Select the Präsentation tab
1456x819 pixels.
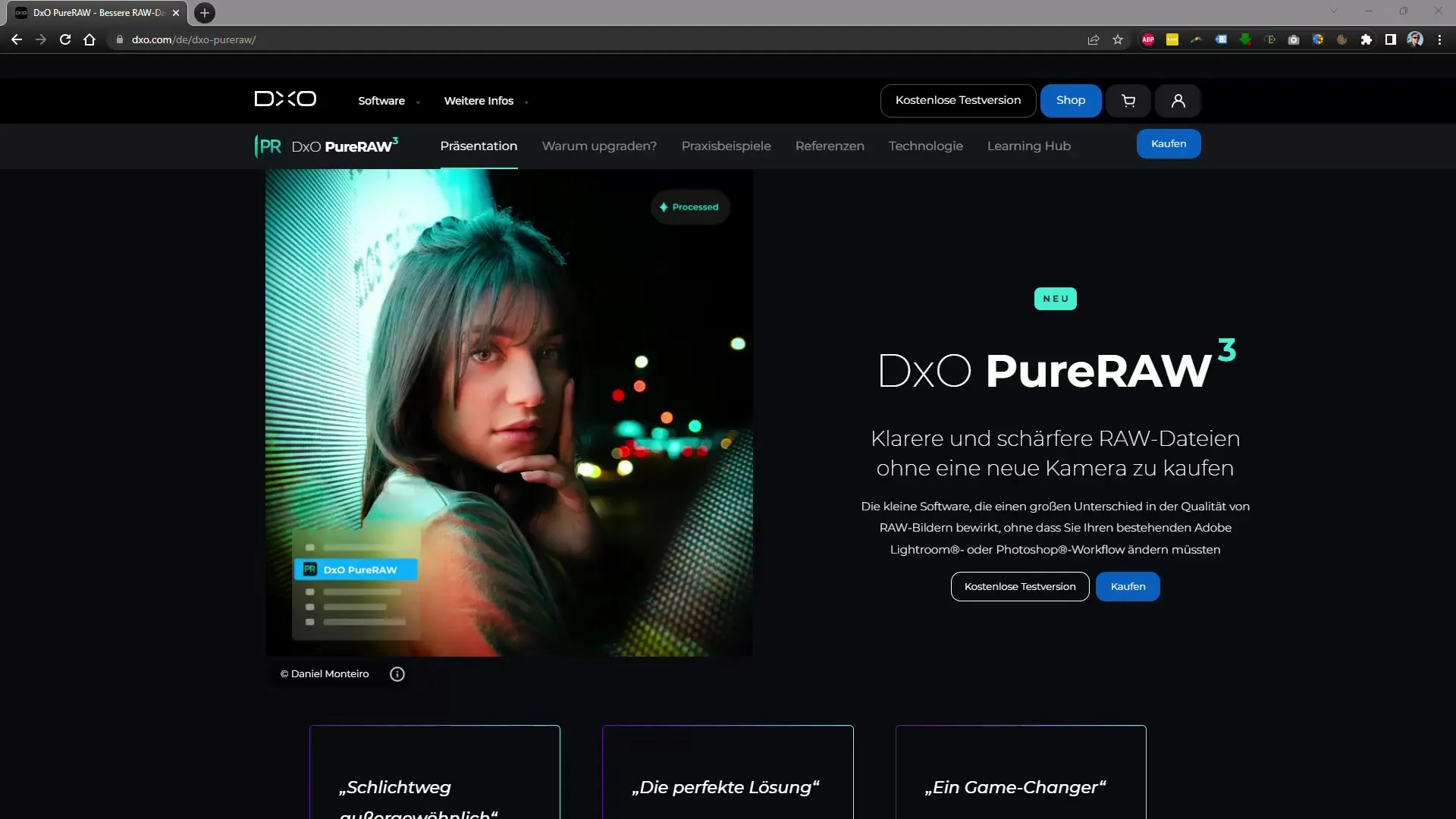coord(479,146)
